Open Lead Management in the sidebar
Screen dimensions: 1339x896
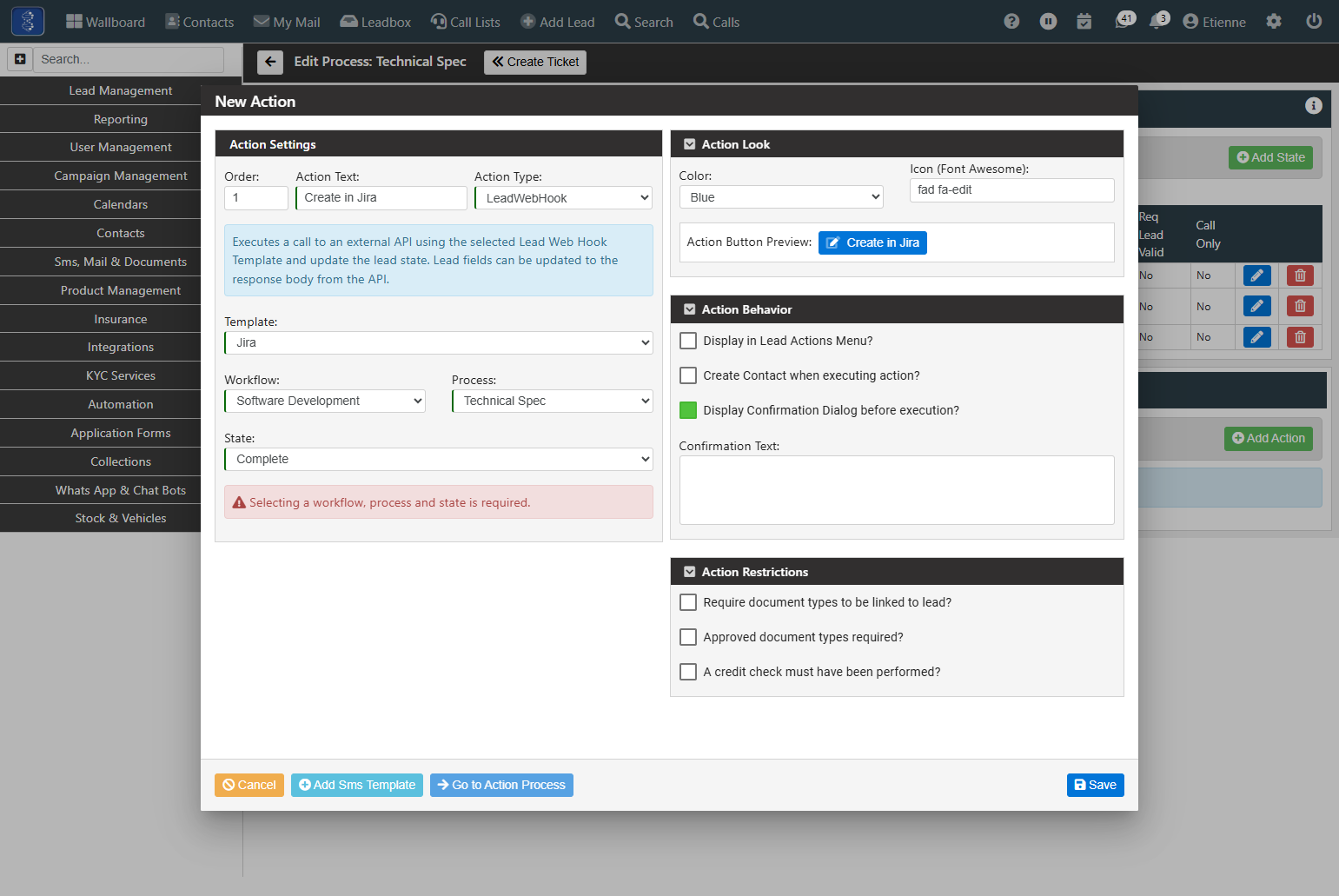(x=121, y=90)
